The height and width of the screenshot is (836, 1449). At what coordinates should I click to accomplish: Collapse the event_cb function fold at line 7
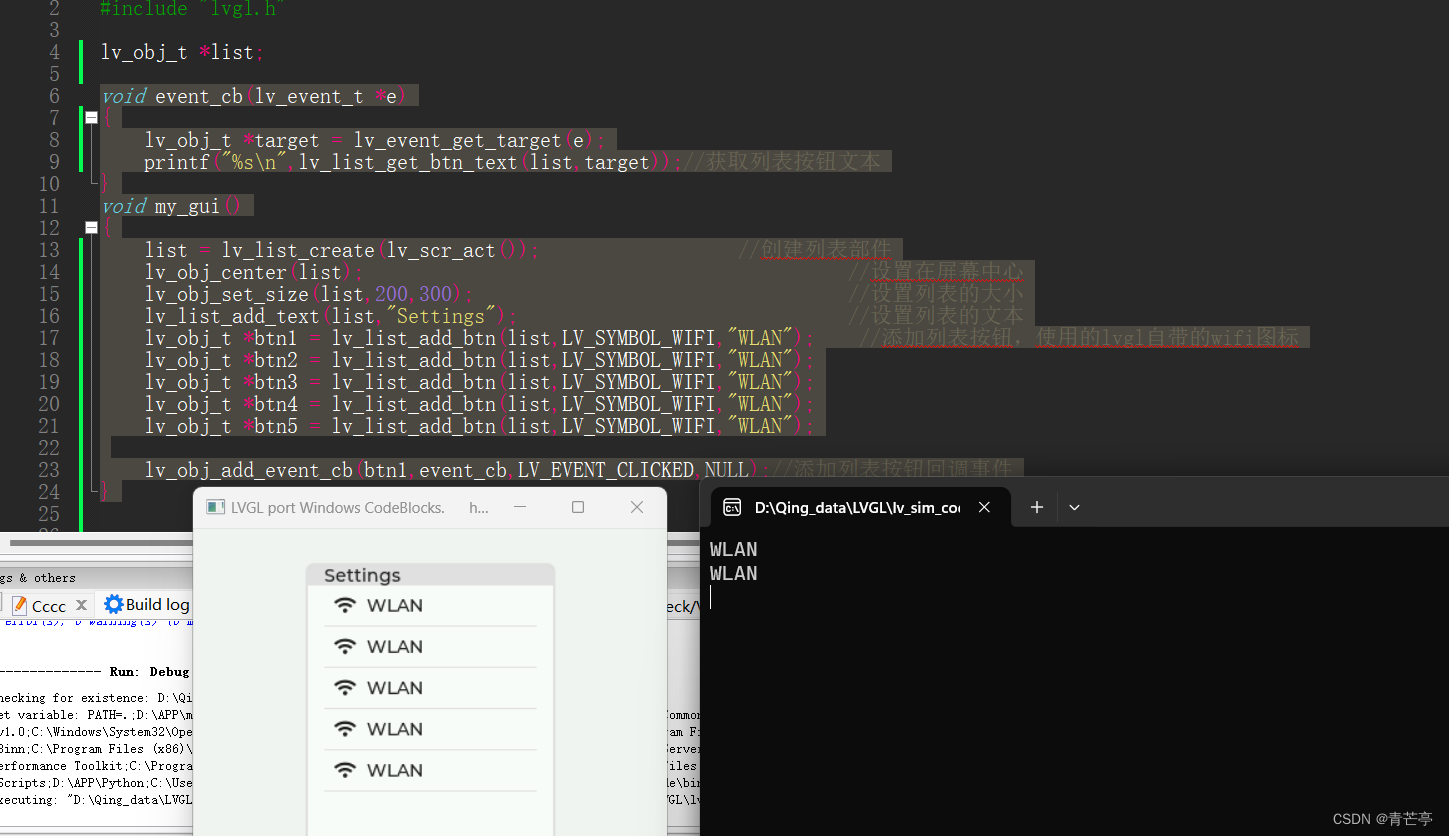[91, 117]
